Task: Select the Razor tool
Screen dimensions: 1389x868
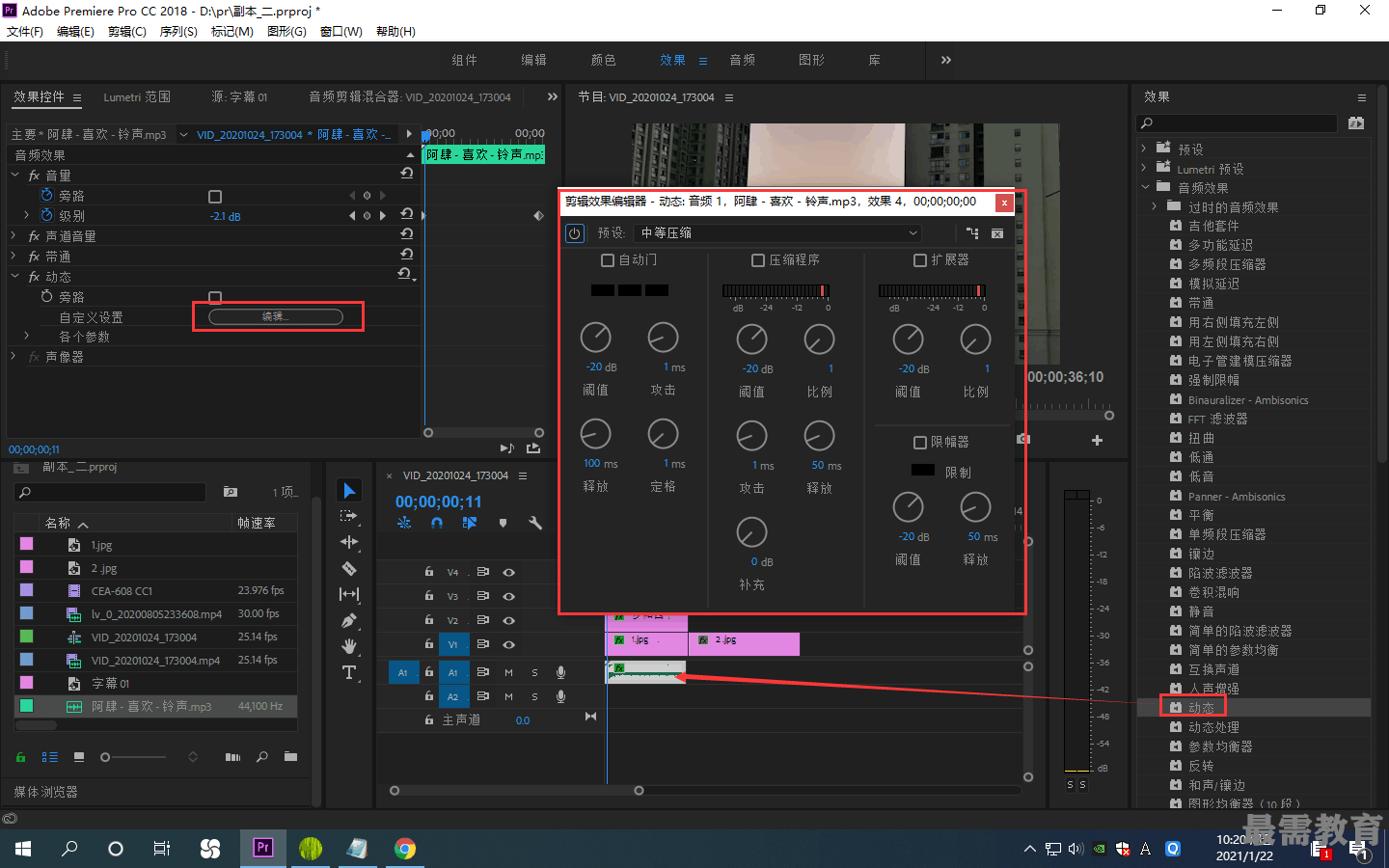Action: click(349, 568)
